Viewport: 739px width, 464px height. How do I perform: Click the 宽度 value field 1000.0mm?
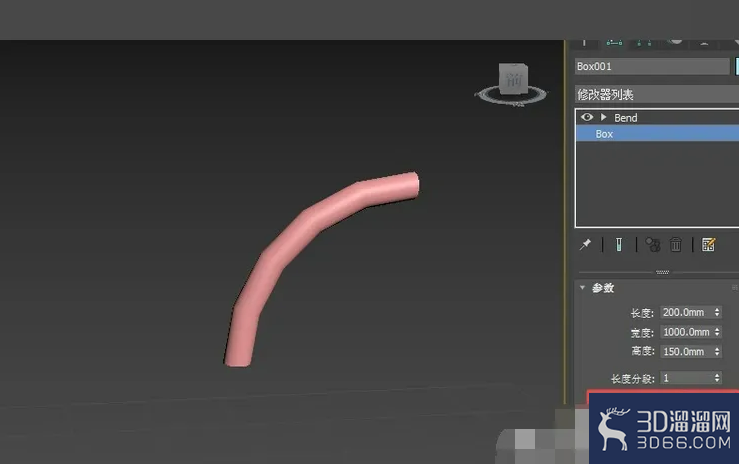point(686,332)
